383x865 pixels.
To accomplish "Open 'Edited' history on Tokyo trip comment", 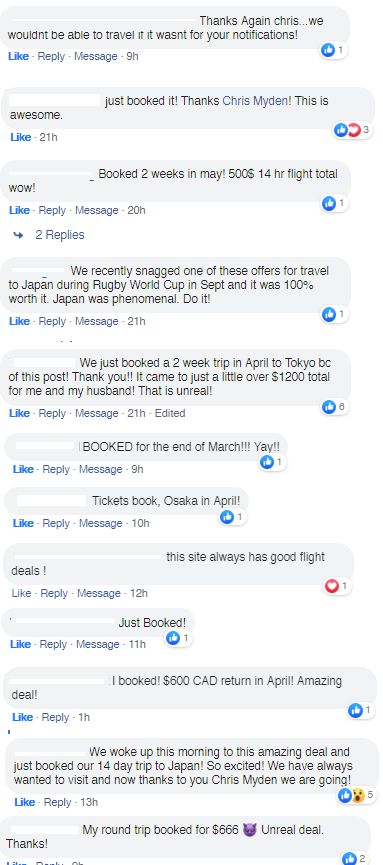I will (x=170, y=413).
